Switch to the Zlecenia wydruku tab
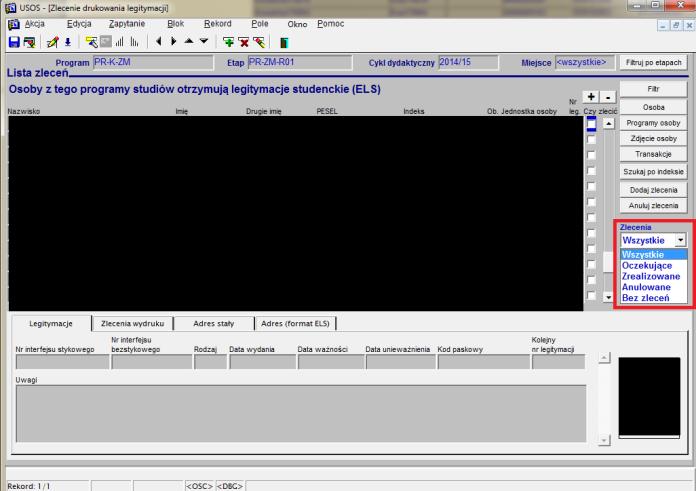 132,324
